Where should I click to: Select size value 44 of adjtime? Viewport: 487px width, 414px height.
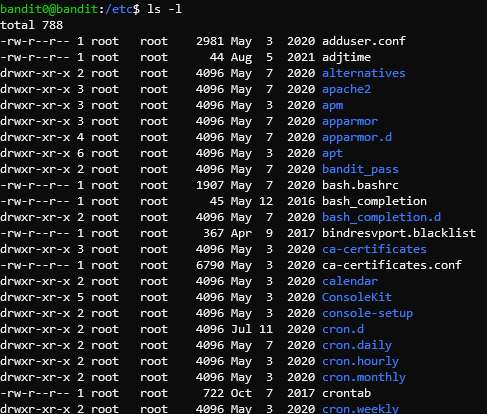217,57
